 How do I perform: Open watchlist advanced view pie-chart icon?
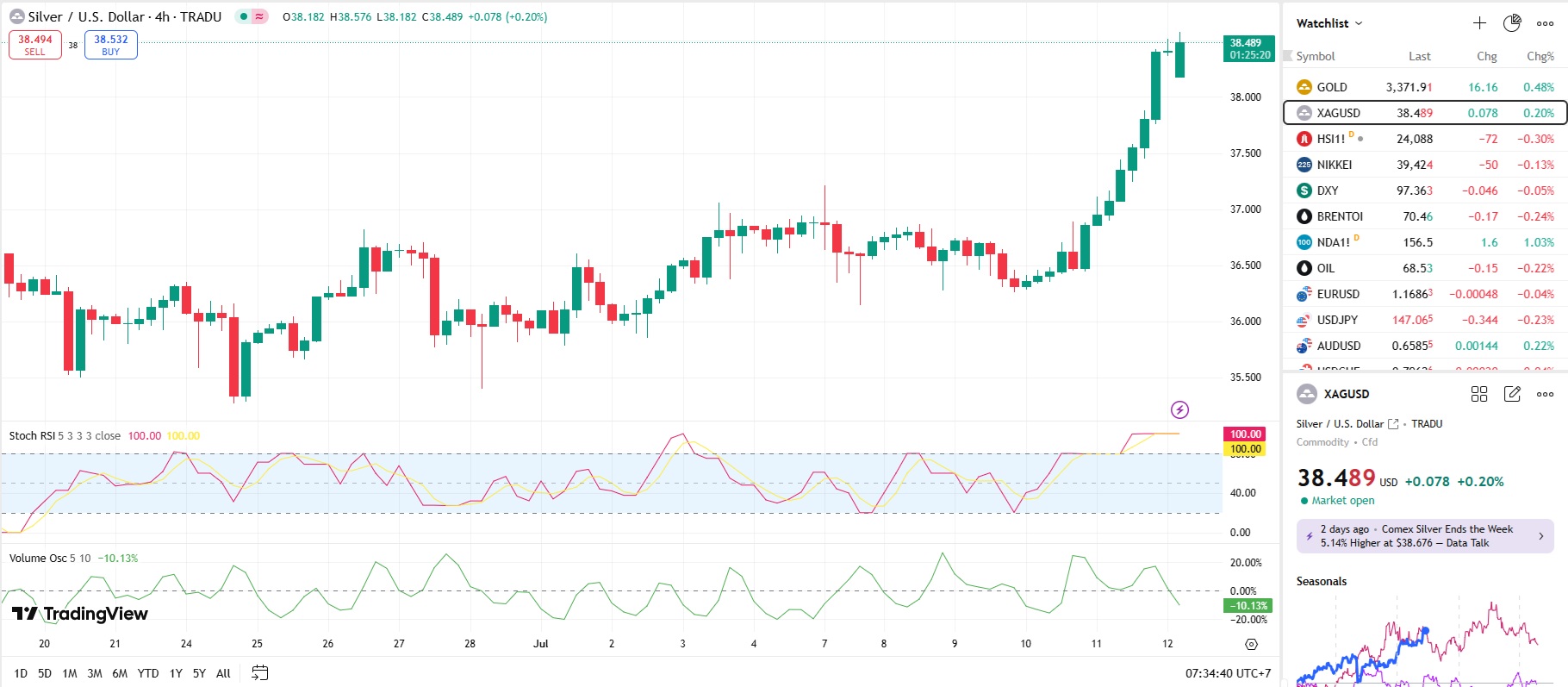(x=1512, y=23)
